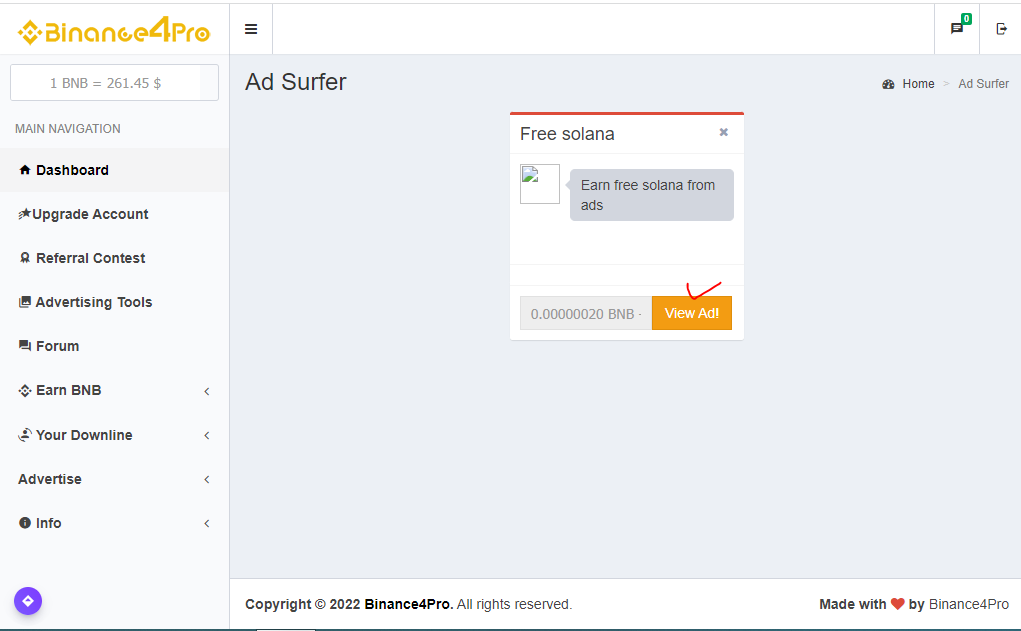
Task: Click the Free solana ad thumbnail image
Action: coord(540,184)
